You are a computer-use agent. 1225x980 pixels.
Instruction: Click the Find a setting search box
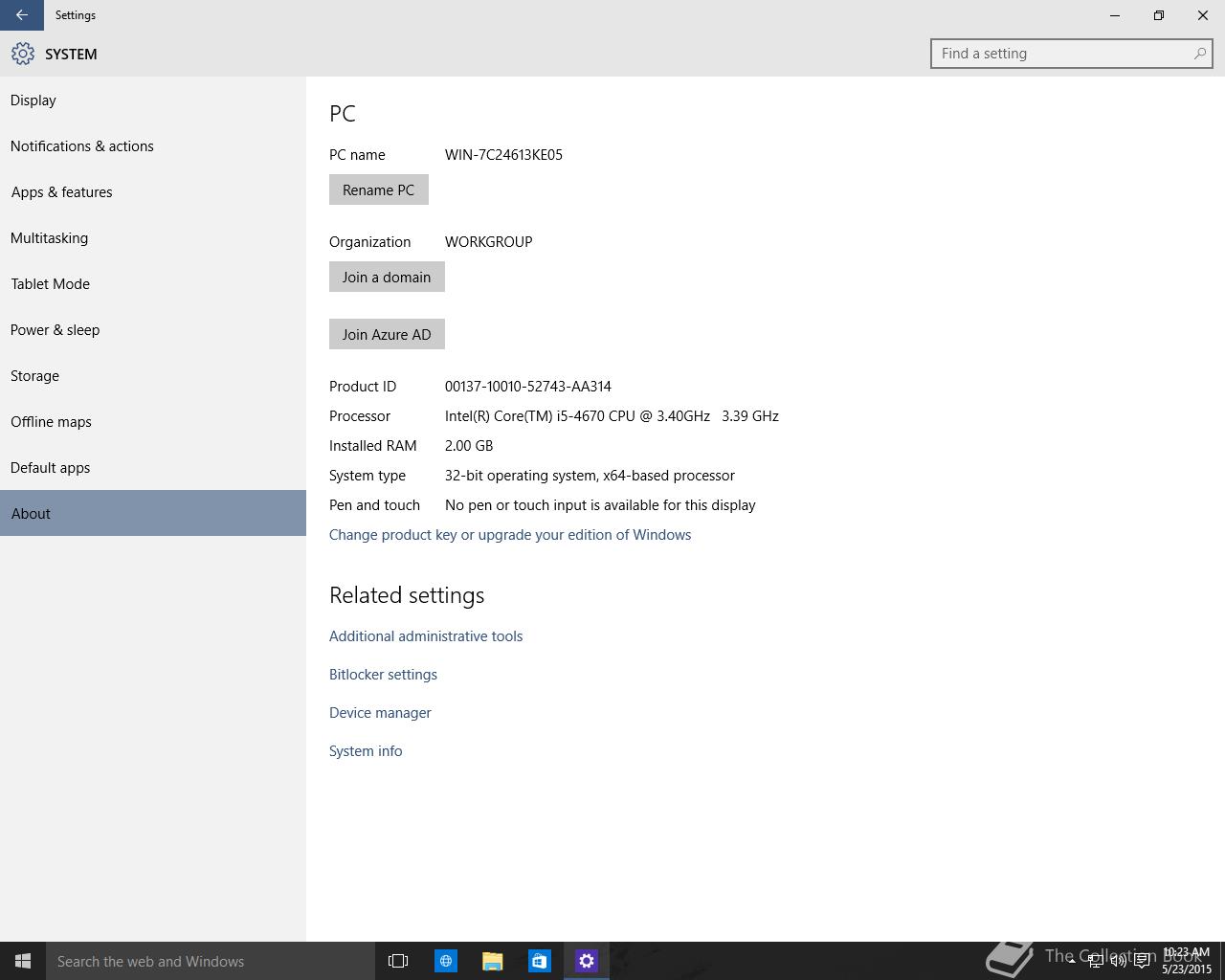pos(1072,54)
